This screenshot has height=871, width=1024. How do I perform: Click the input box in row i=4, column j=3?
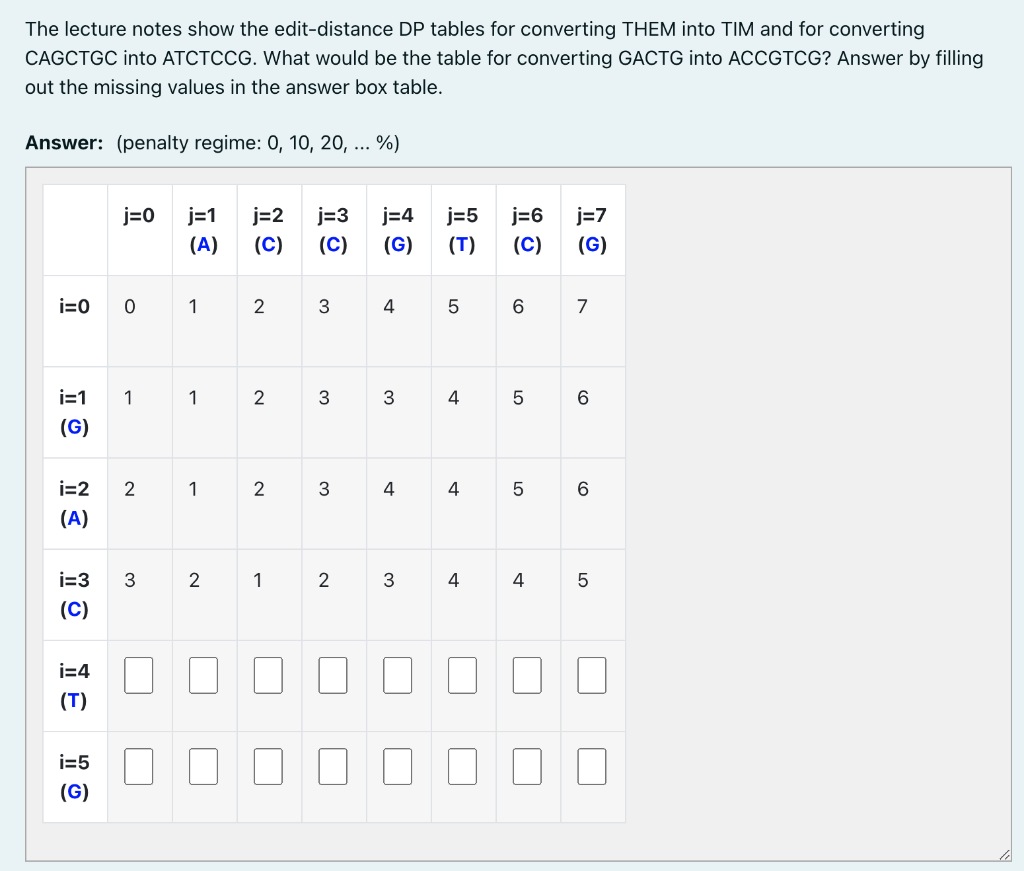tap(332, 675)
